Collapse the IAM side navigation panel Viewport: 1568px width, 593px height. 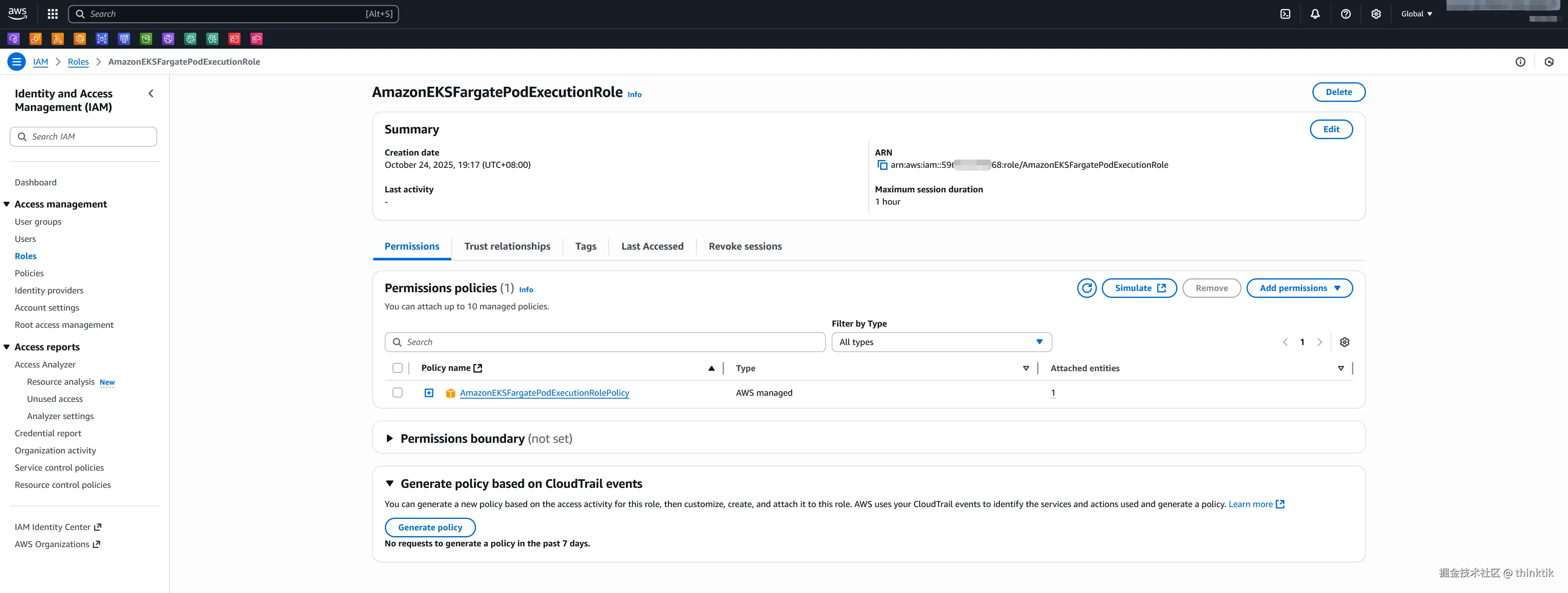[x=151, y=94]
